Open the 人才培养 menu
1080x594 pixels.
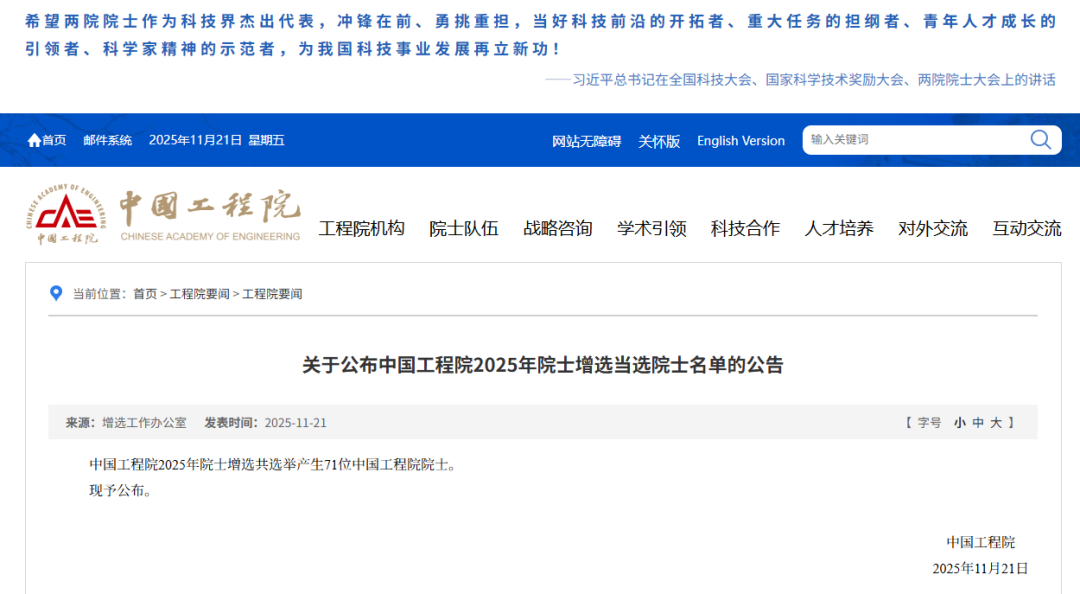[x=839, y=228]
